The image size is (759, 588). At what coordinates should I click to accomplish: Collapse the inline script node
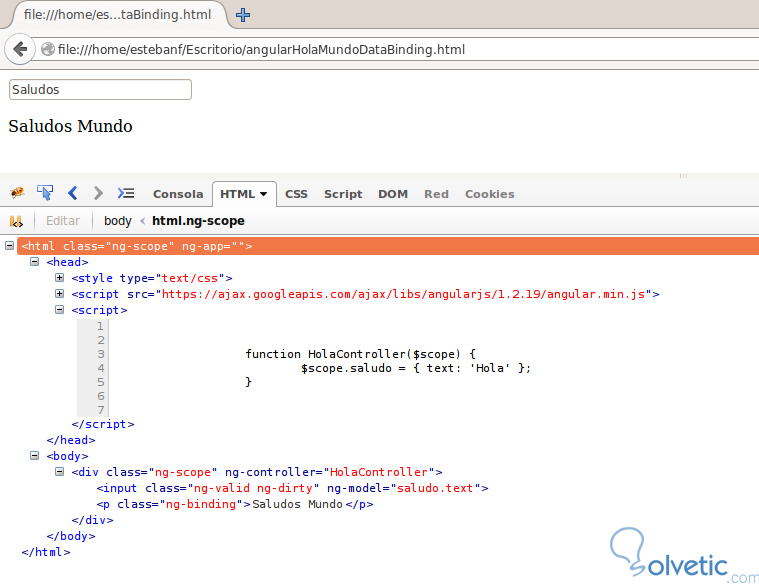pos(60,309)
